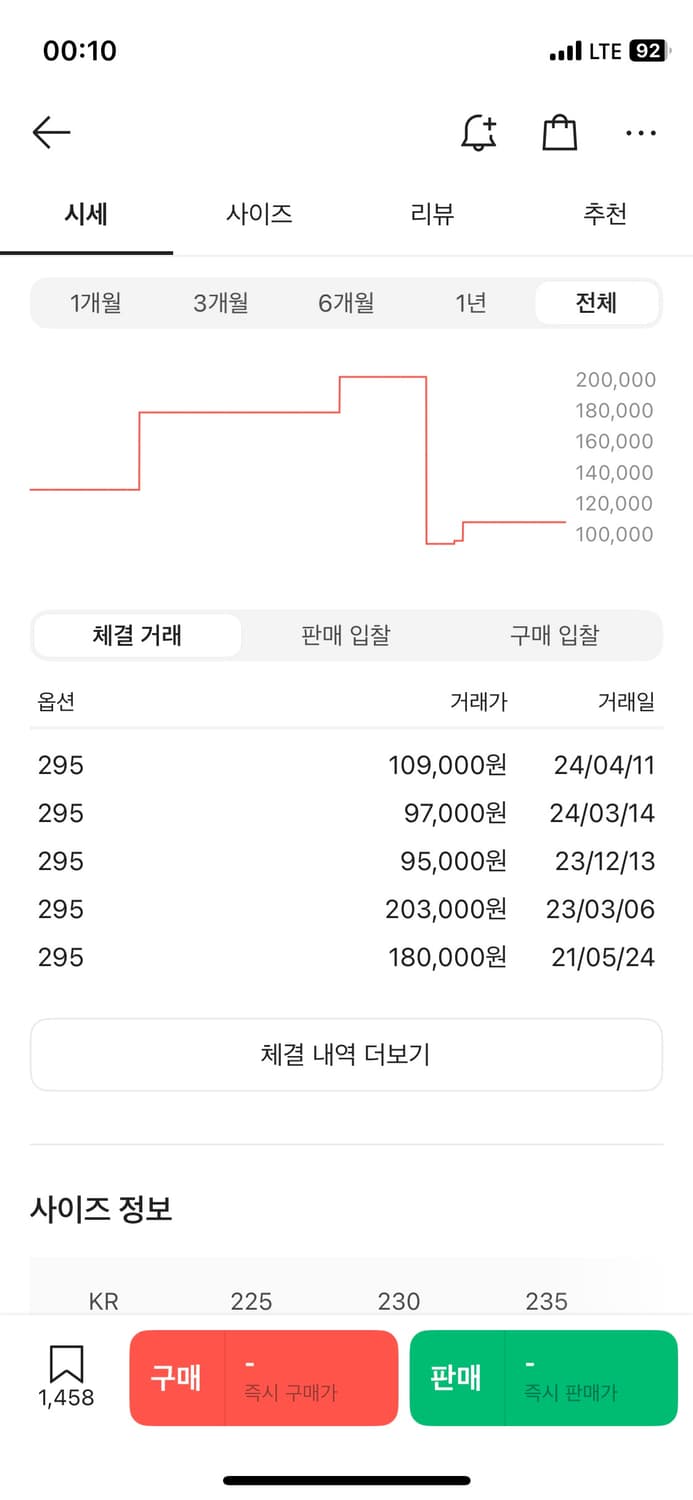Select the 6개월 chart period
693x1500 pixels.
[346, 303]
